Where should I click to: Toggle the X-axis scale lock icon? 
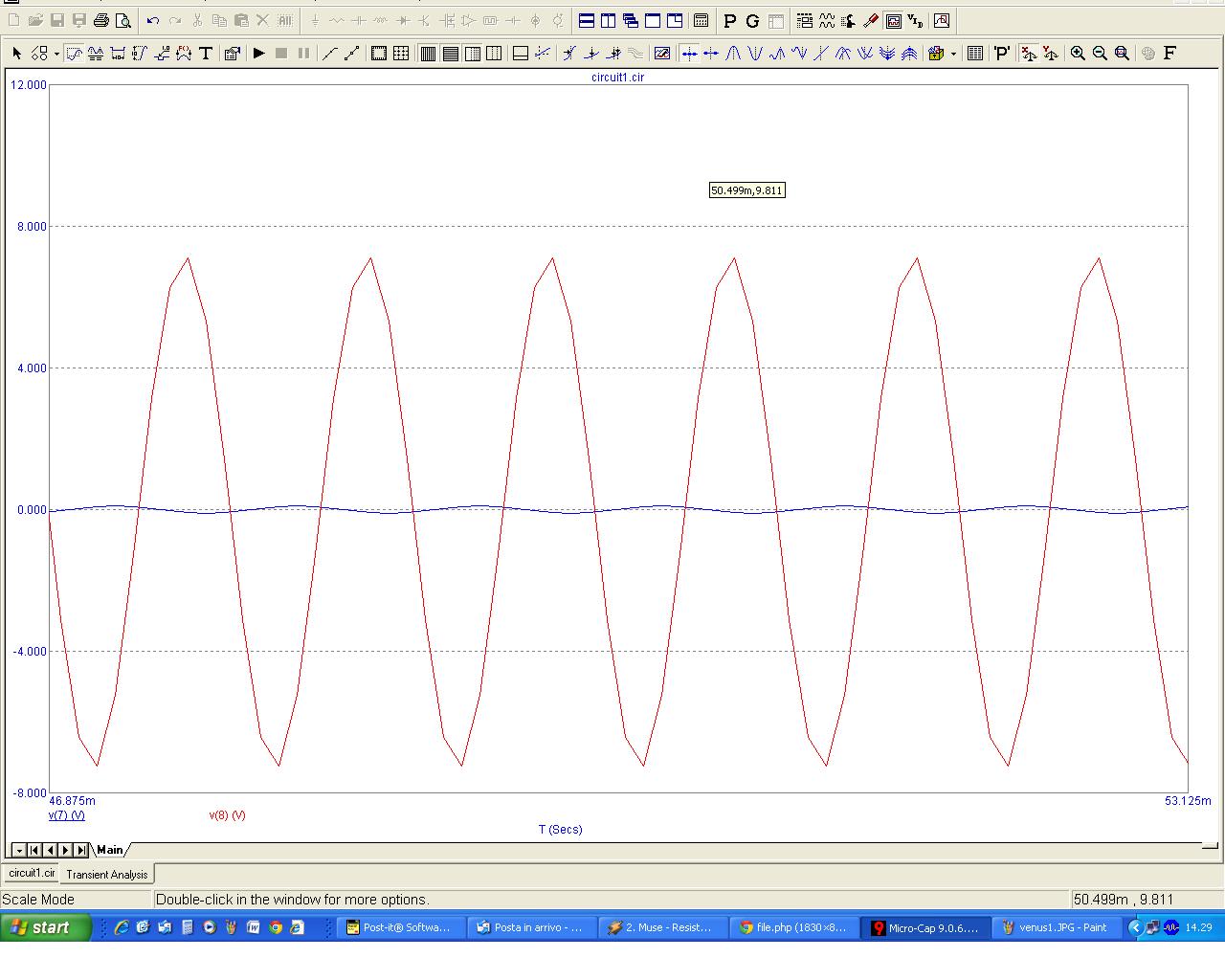pos(1028,54)
